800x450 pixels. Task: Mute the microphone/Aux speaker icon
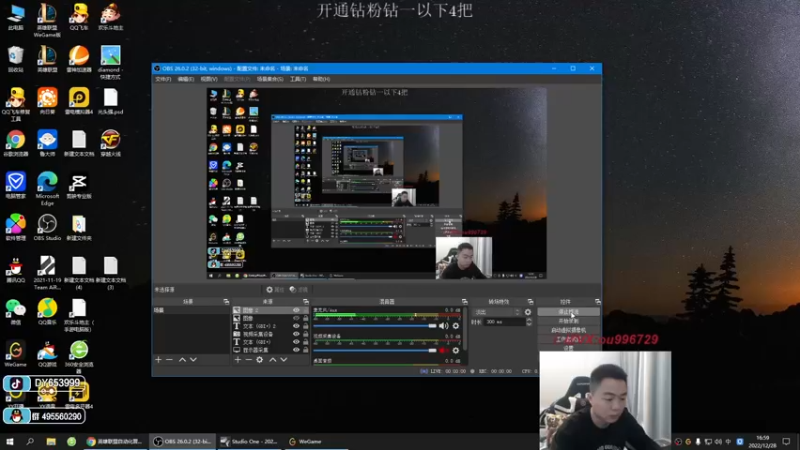(443, 326)
